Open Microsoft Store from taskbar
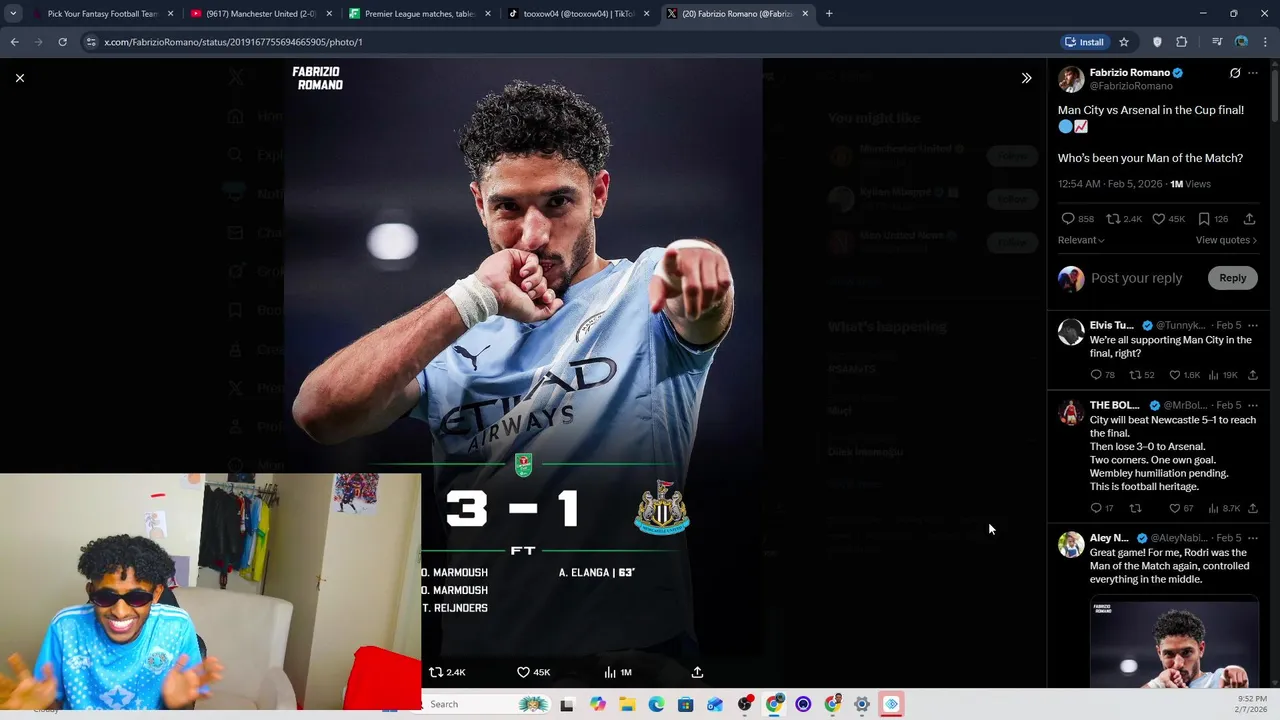Screen dimensions: 1280x720 [x=685, y=704]
